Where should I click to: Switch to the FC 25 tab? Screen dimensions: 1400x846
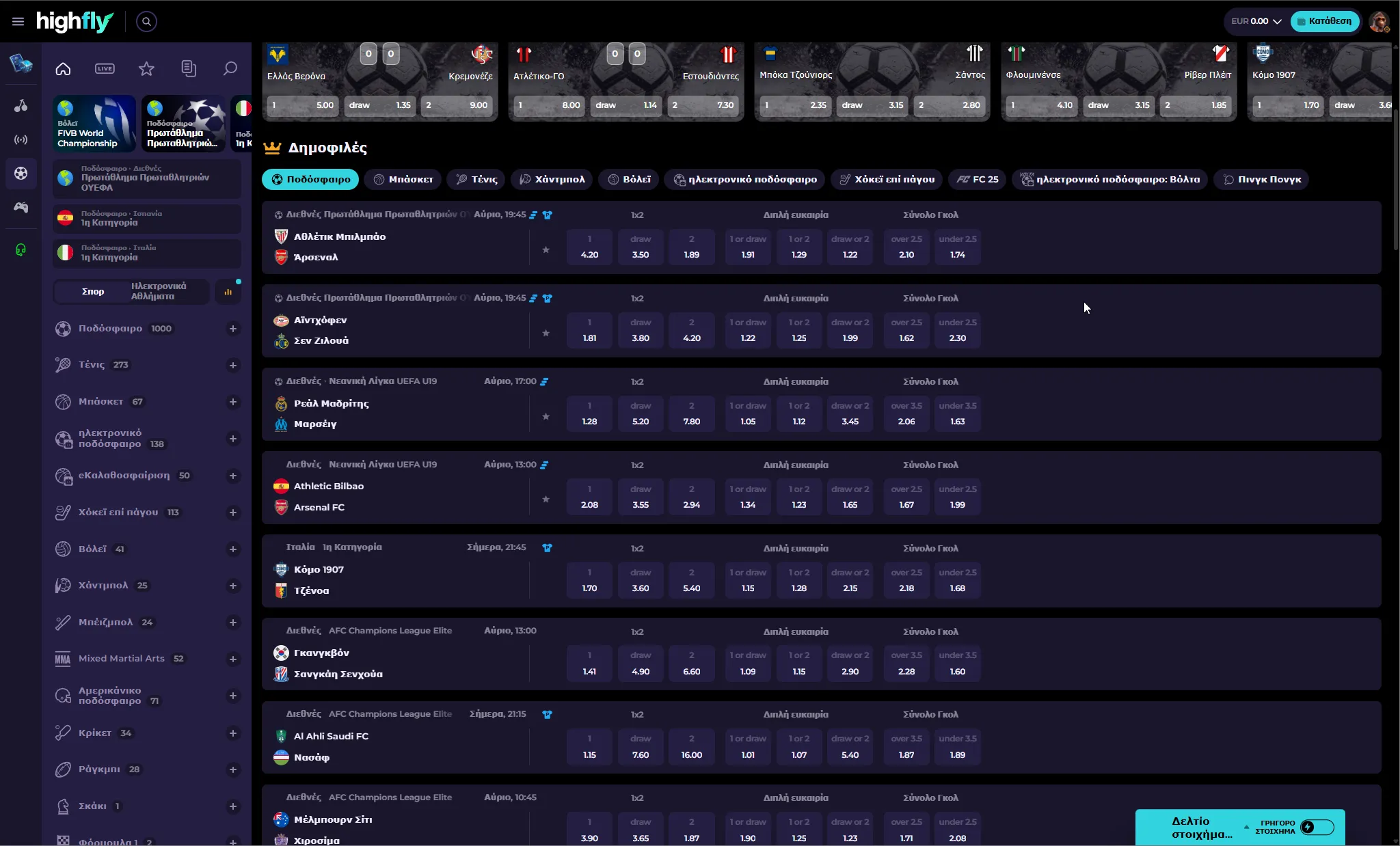click(977, 180)
